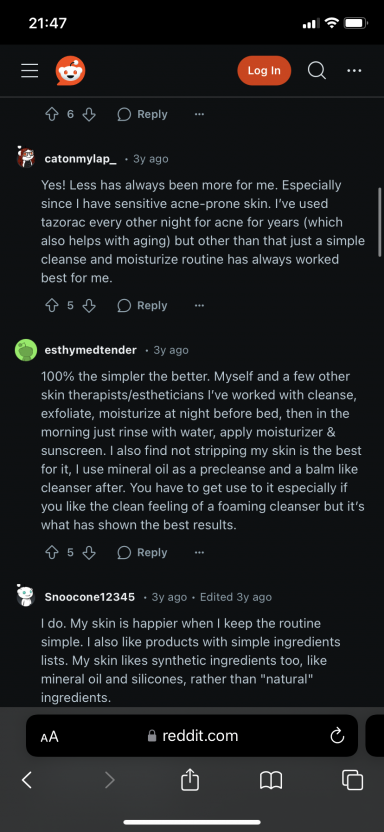Upvote catonmylap_'s comment
384x832 pixels.
[52, 306]
